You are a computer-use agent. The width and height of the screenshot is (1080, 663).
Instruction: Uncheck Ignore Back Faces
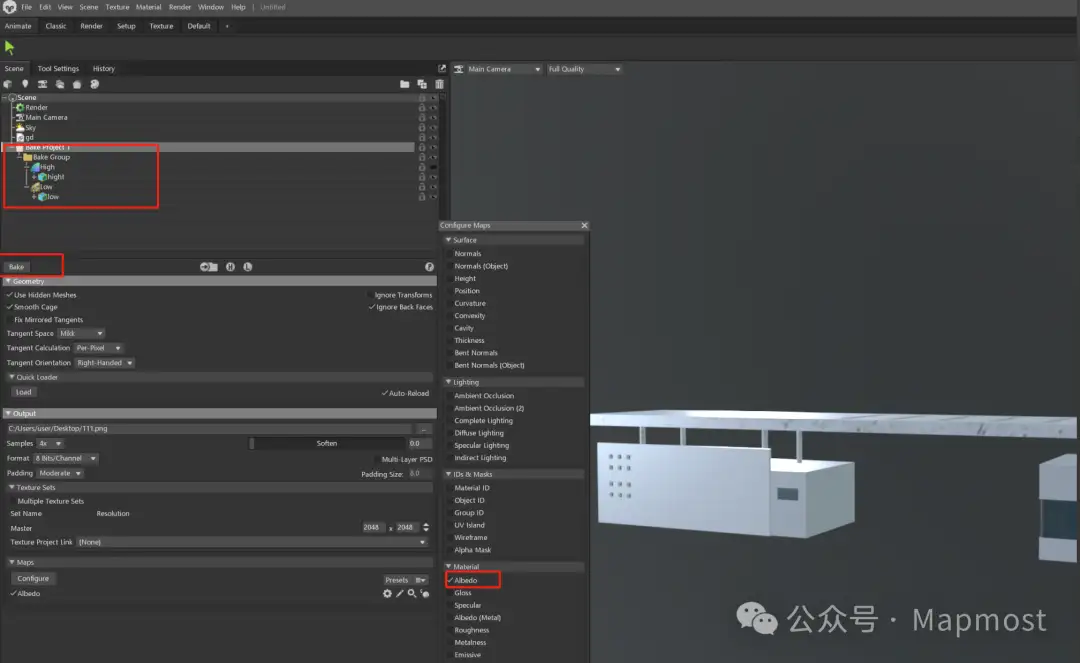371,307
